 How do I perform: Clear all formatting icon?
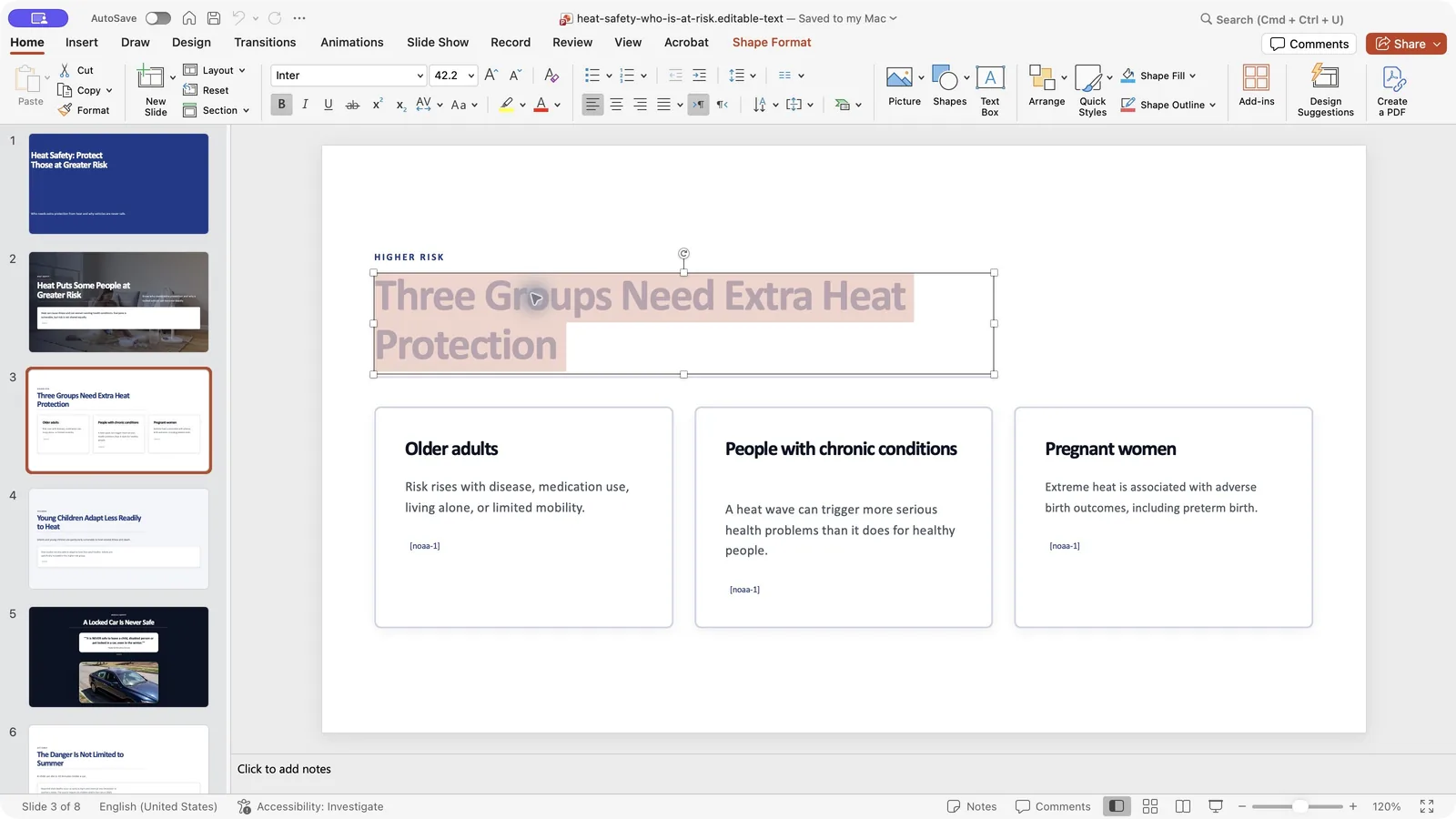(x=551, y=76)
